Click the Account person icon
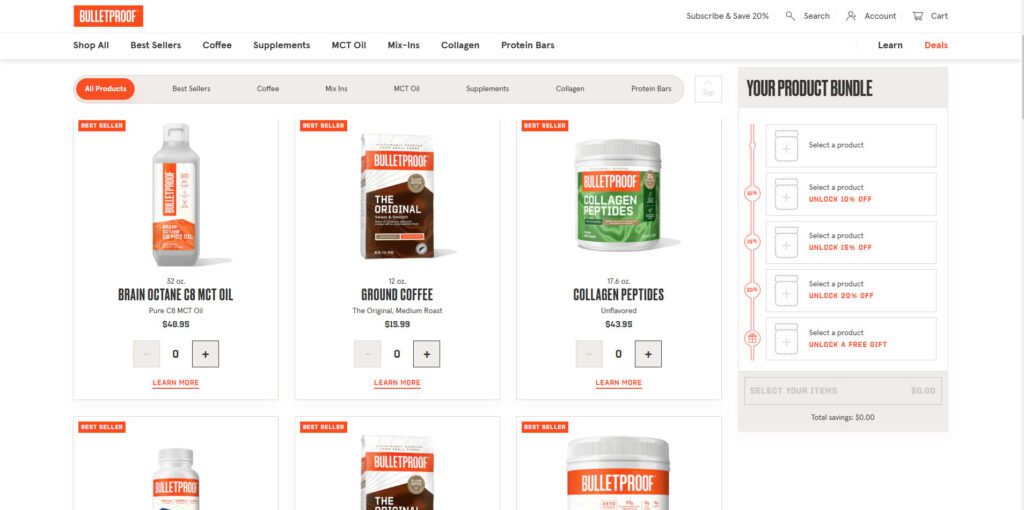The width and height of the screenshot is (1024, 510). pyautogui.click(x=851, y=16)
